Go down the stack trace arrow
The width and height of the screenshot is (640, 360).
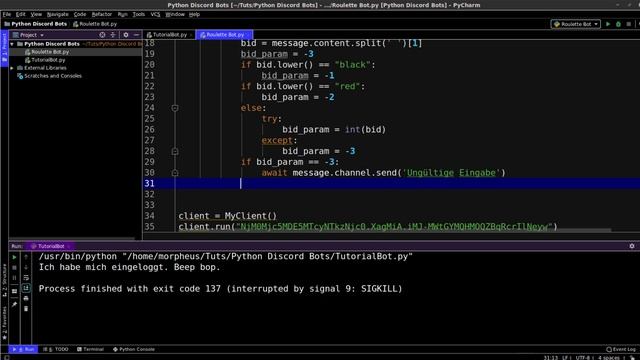pyautogui.click(x=26, y=267)
